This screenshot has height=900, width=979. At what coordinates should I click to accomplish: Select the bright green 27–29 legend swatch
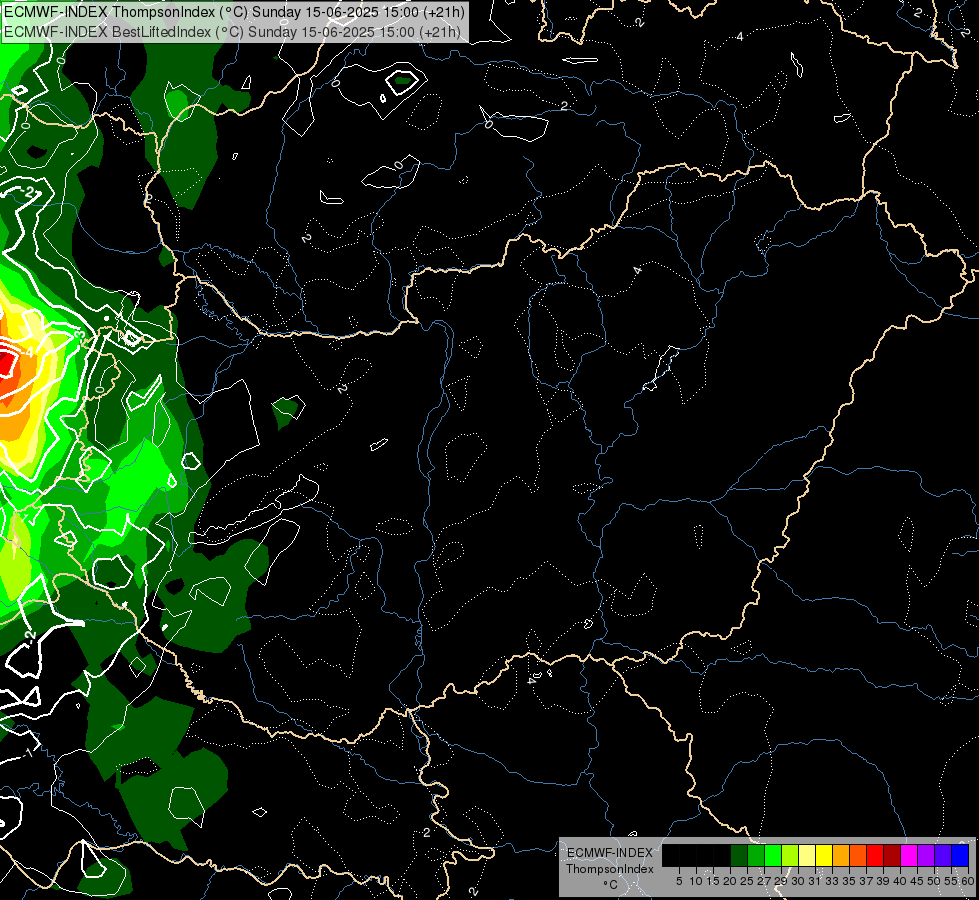tap(773, 855)
